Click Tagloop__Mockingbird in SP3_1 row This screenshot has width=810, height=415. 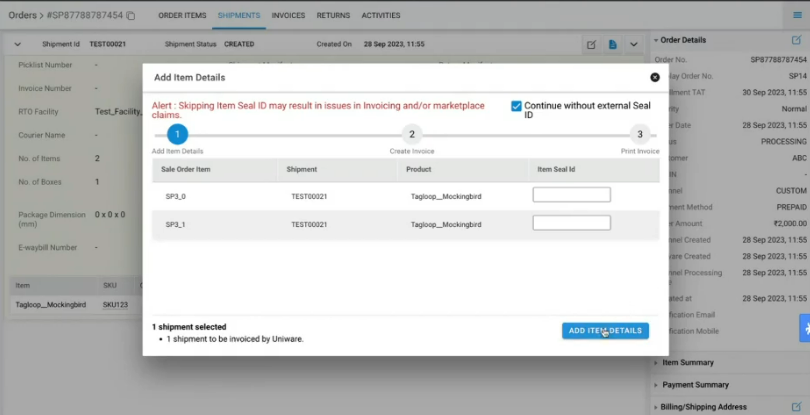tap(446, 224)
